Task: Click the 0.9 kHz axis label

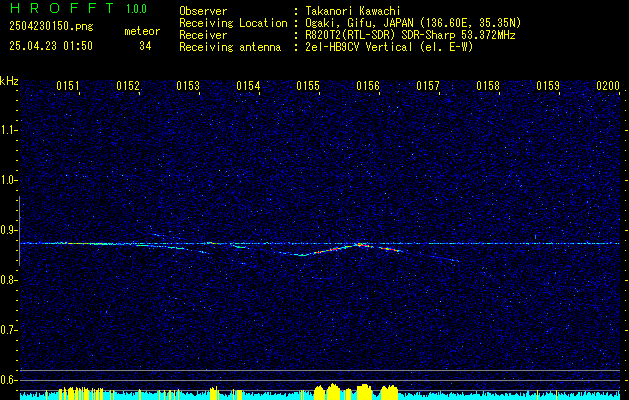Action: (x=9, y=230)
